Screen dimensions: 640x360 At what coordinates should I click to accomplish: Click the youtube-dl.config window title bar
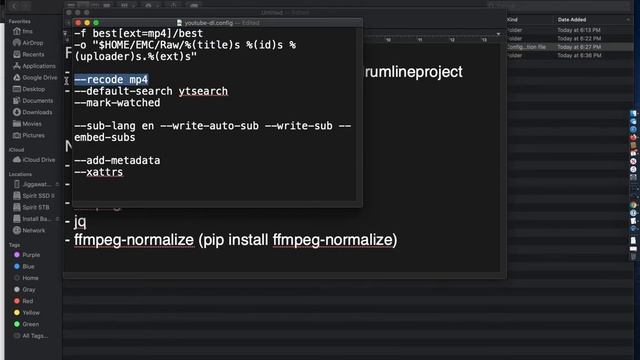(218, 23)
